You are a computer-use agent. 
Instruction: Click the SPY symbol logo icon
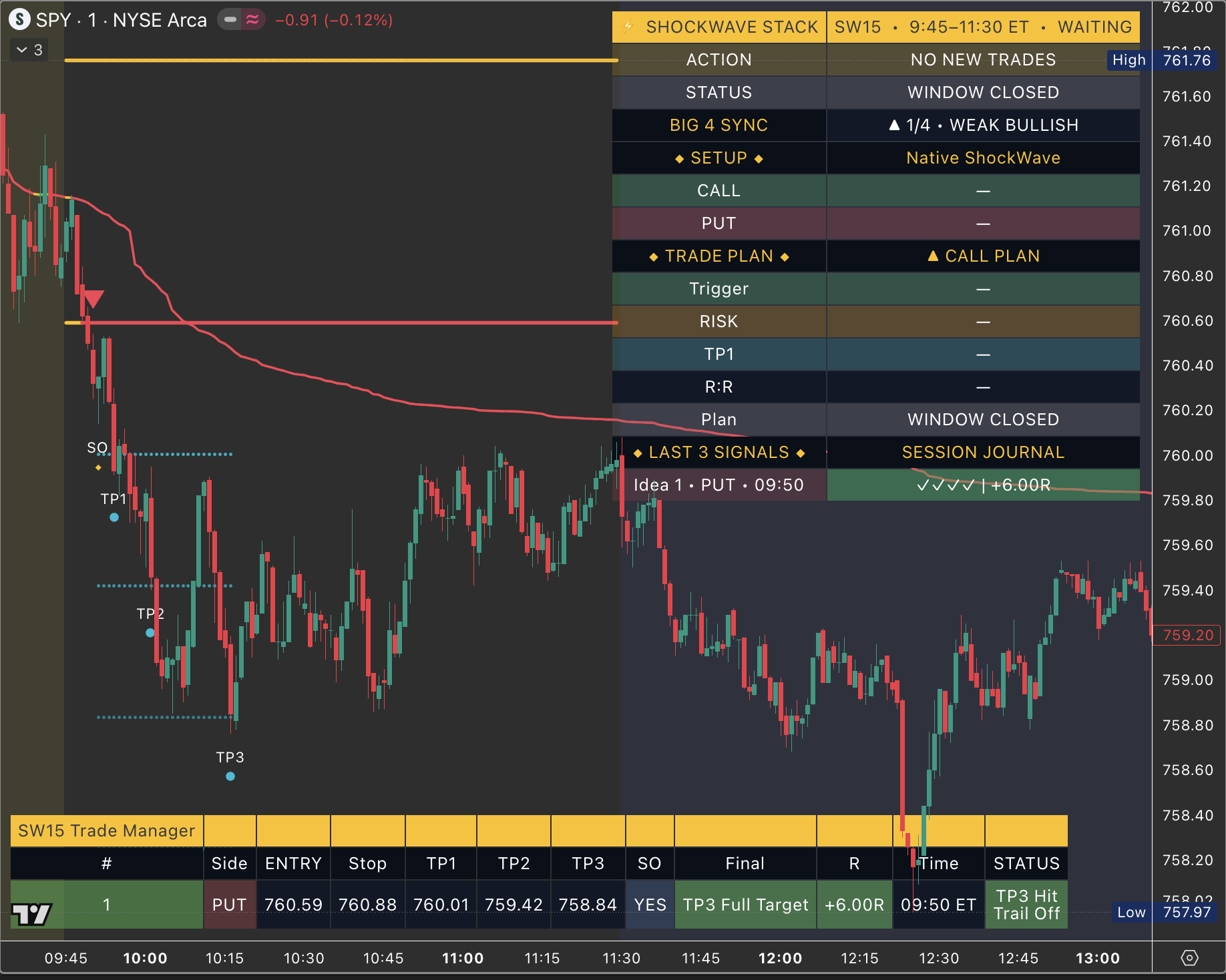pos(19,20)
